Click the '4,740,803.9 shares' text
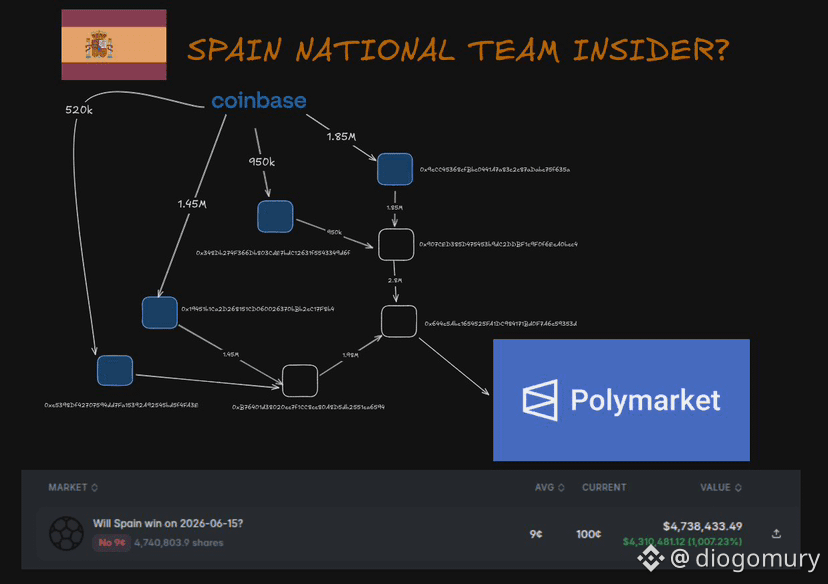The width and height of the screenshot is (828, 584). pyautogui.click(x=178, y=543)
